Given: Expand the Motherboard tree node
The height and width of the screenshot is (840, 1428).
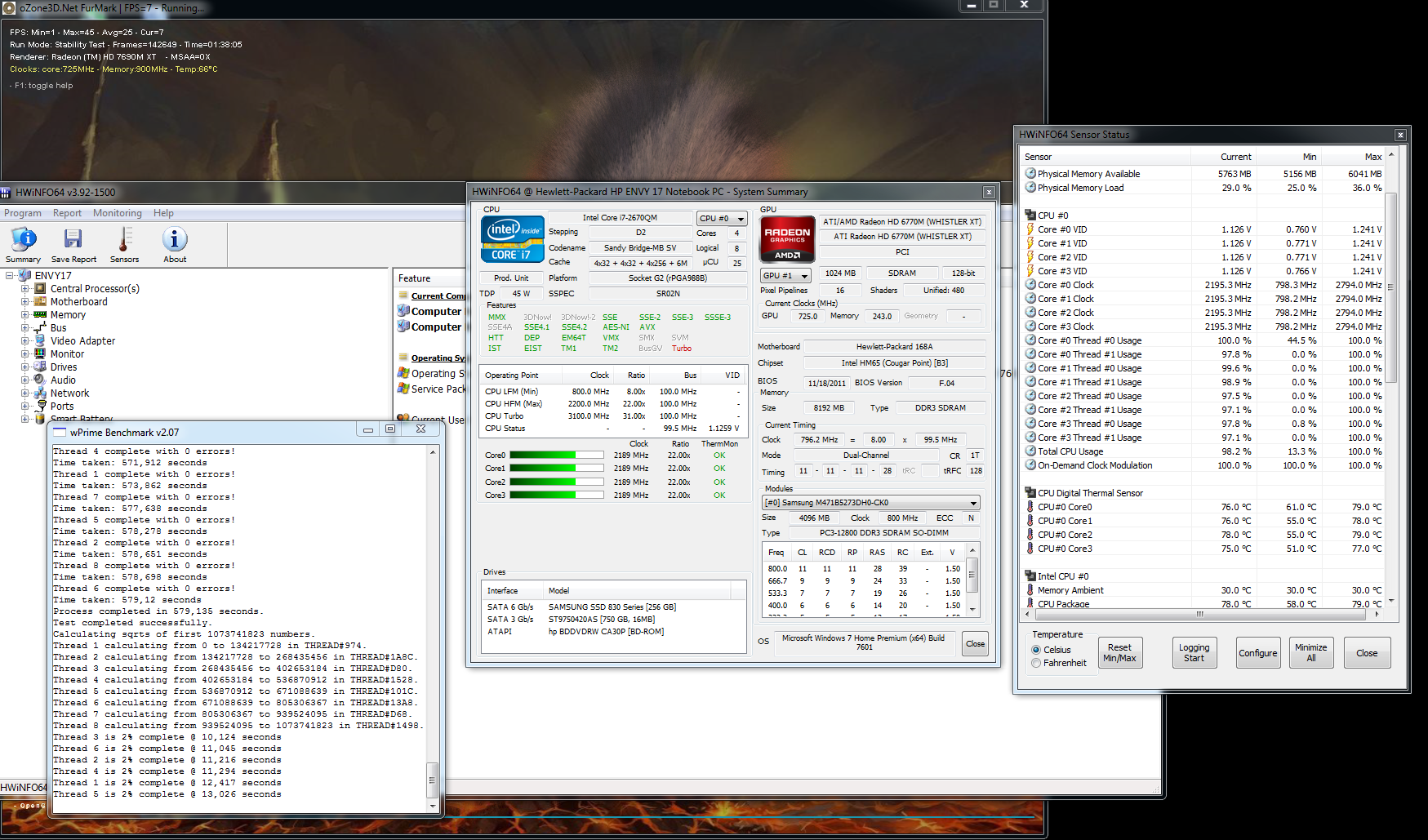Looking at the screenshot, I should click(x=24, y=301).
